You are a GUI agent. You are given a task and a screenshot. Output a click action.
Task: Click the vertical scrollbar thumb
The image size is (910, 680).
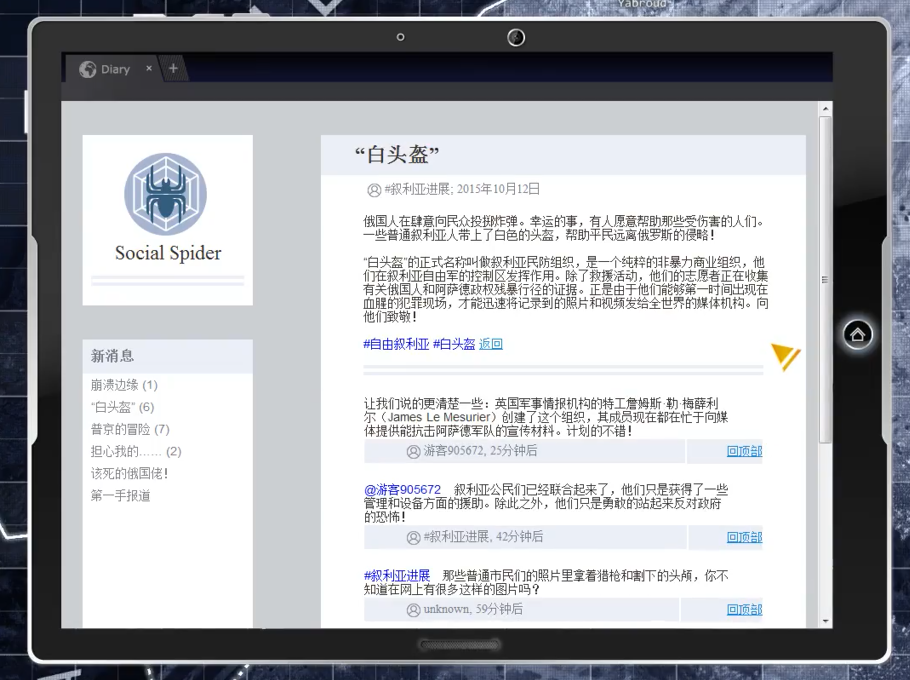pos(825,280)
